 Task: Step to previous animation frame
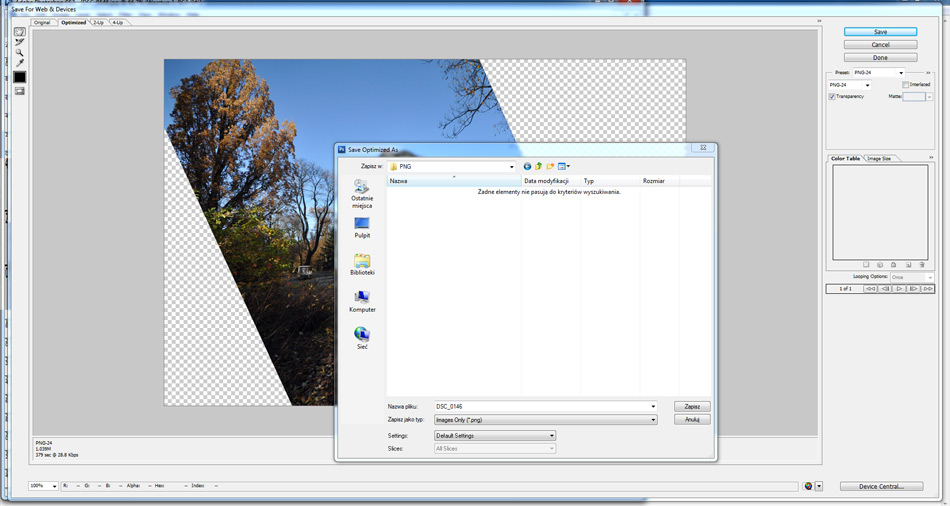(x=885, y=289)
